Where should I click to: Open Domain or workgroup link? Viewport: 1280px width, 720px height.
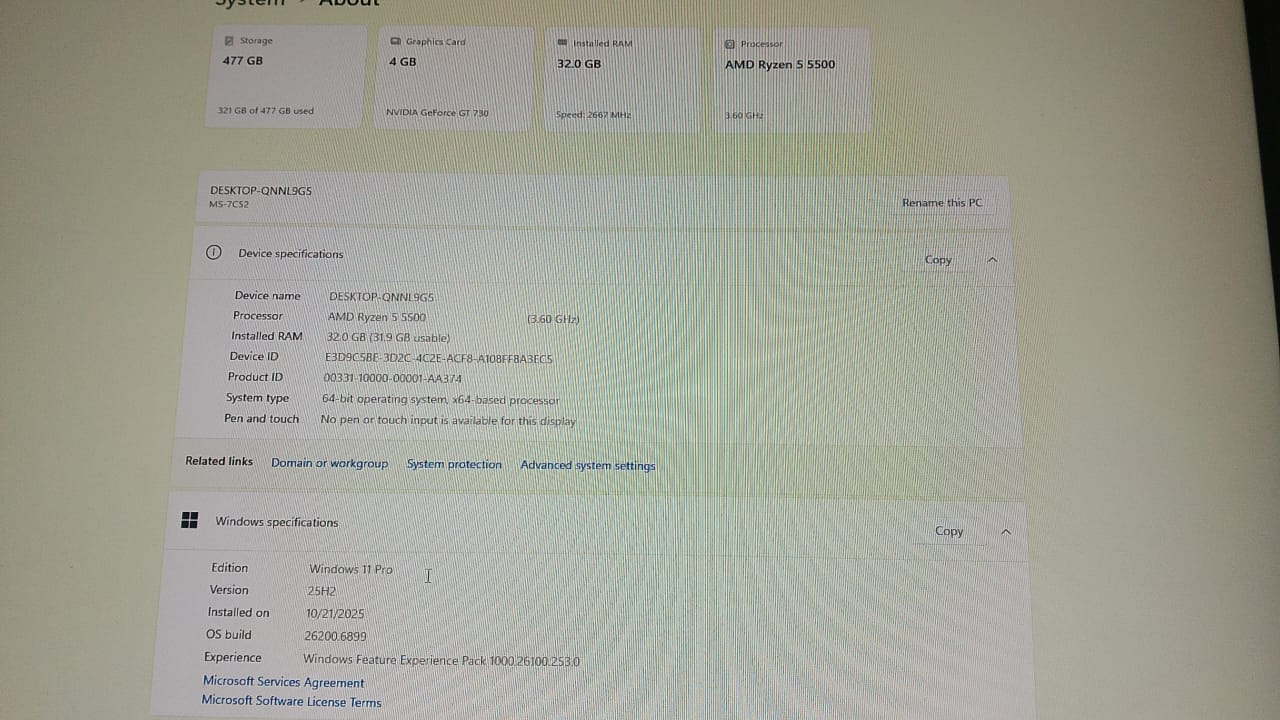click(329, 463)
